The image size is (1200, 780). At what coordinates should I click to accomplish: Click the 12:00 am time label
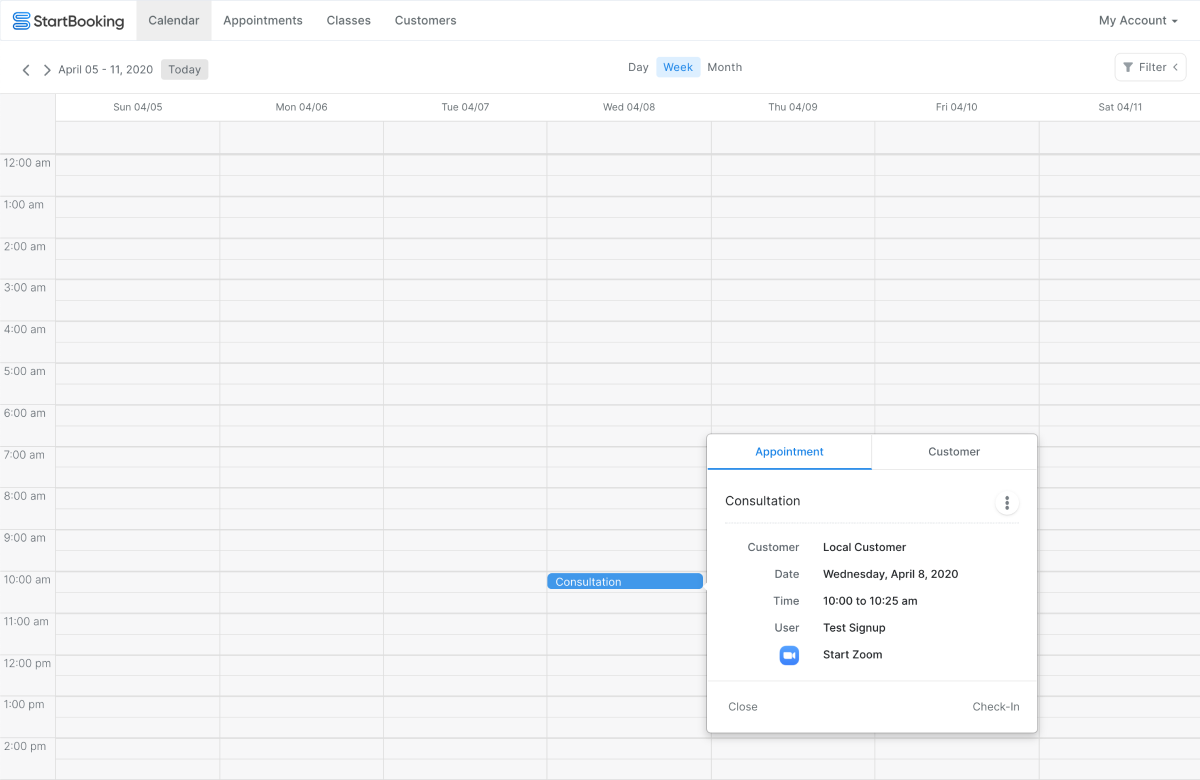[27, 162]
